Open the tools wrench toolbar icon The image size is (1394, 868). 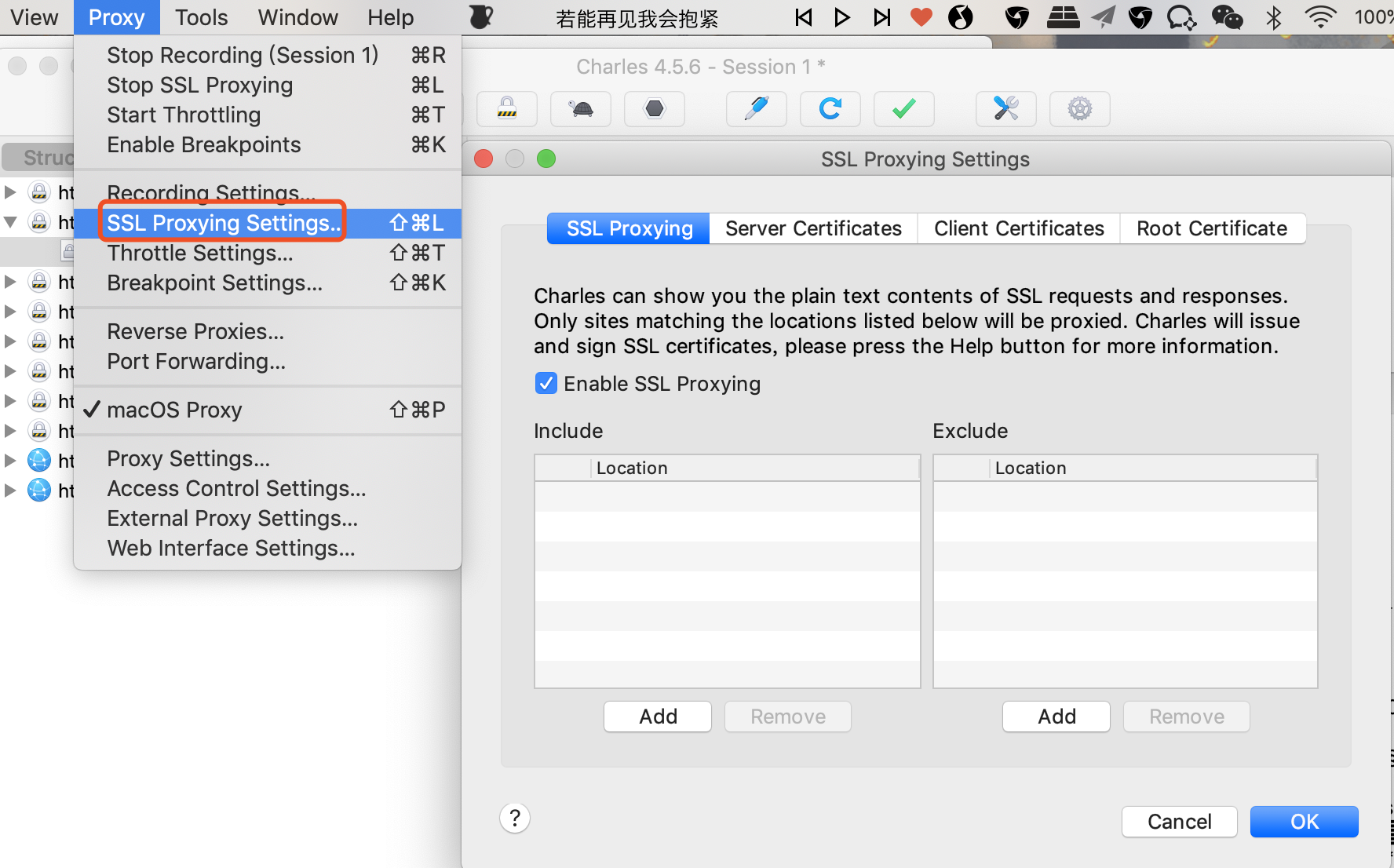coord(1006,108)
